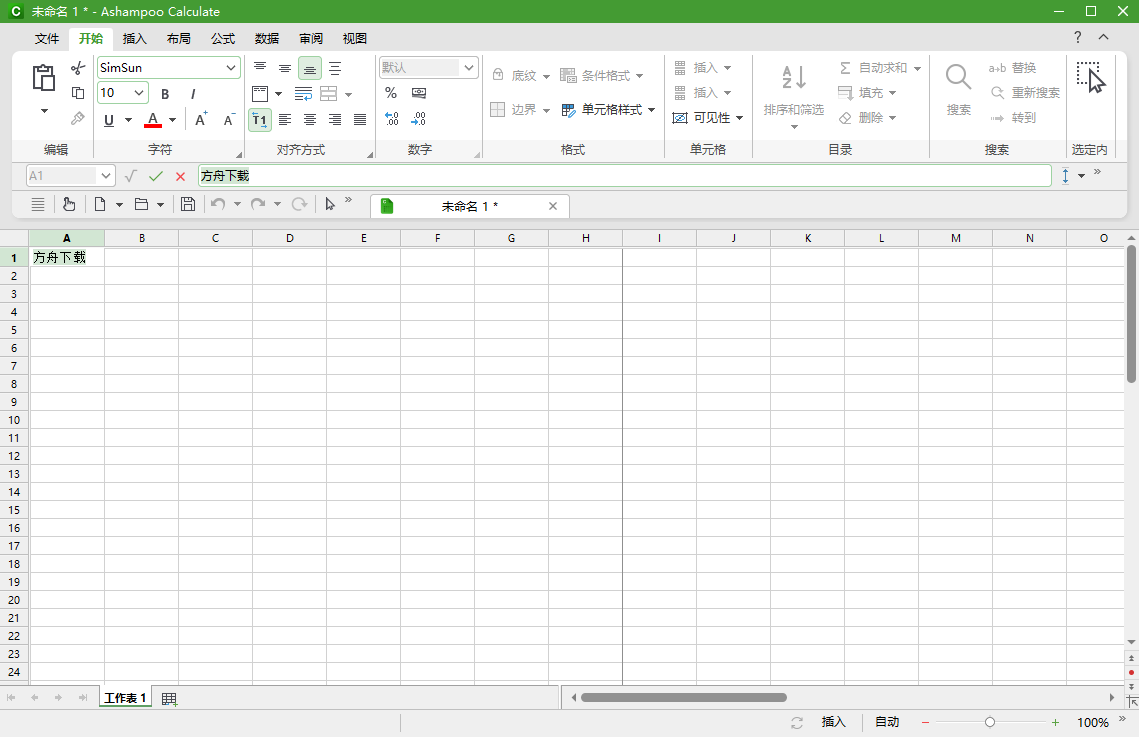Increase font size with A+ icon
This screenshot has height=737, width=1139.
[x=201, y=119]
